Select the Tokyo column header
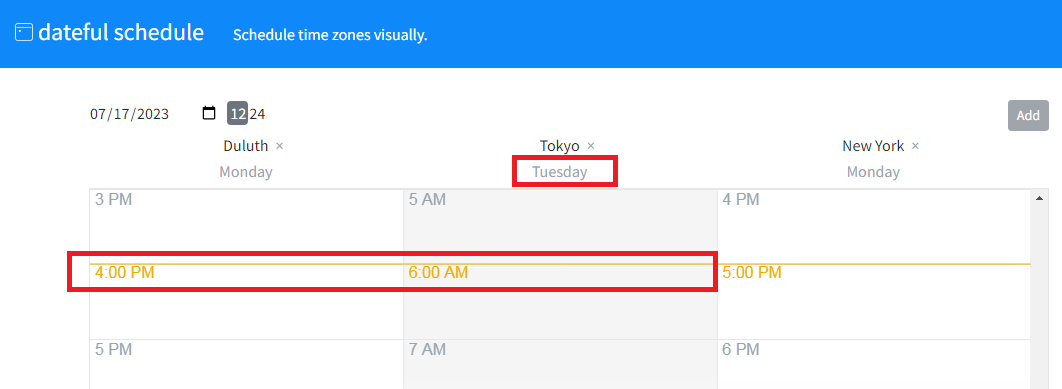 pos(559,146)
